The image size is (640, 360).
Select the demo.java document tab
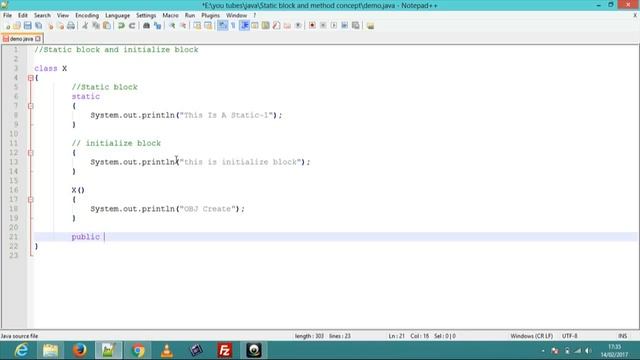point(21,39)
